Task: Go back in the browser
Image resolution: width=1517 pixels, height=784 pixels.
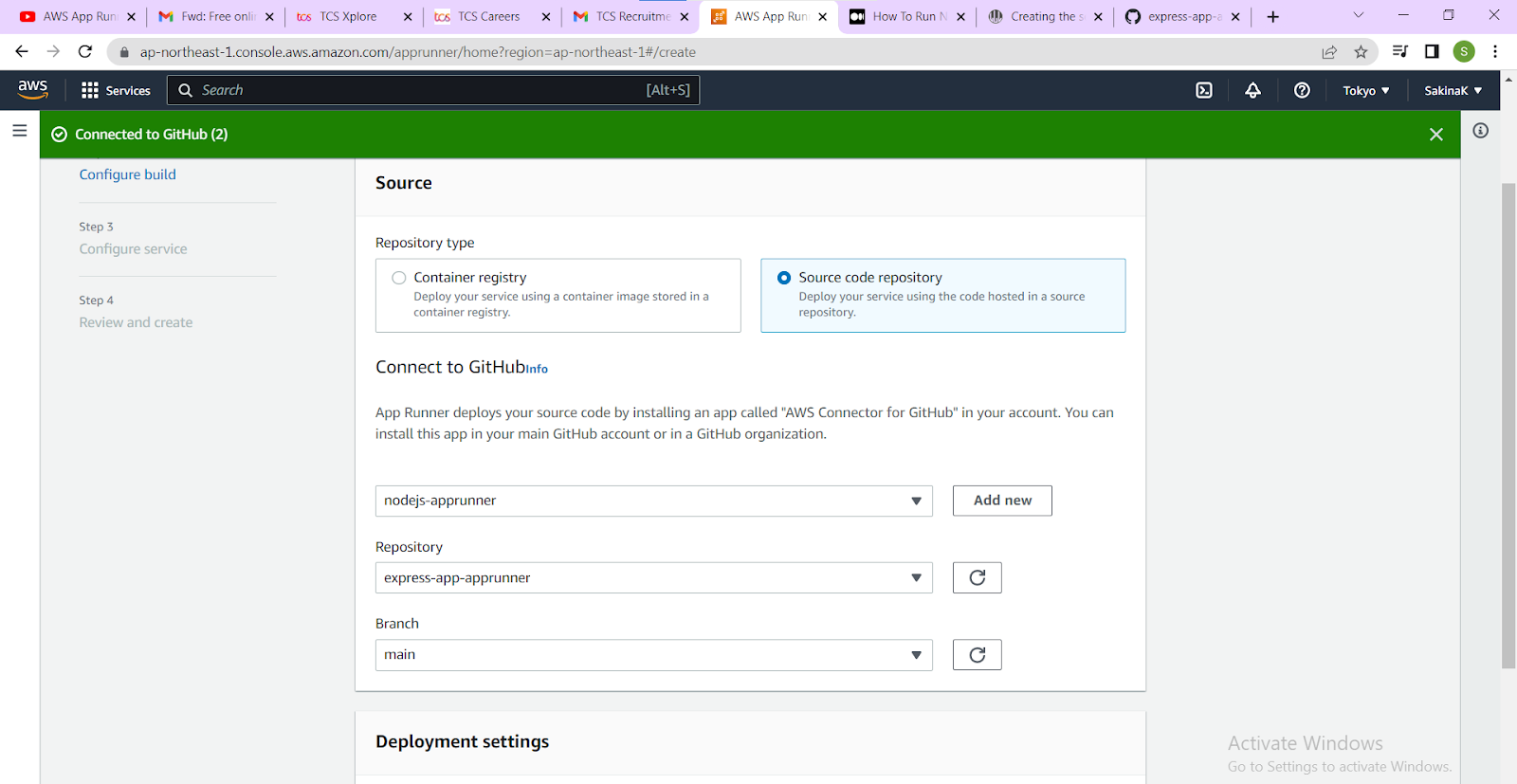Action: (x=22, y=51)
